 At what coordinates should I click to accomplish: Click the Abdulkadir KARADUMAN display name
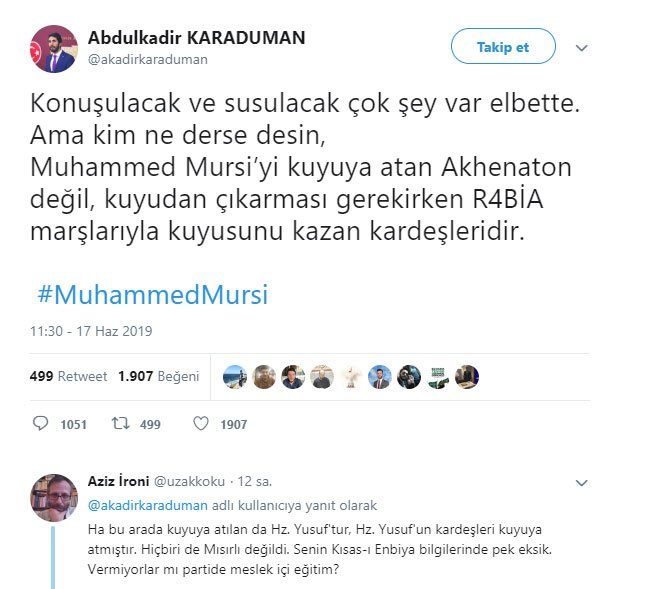197,38
